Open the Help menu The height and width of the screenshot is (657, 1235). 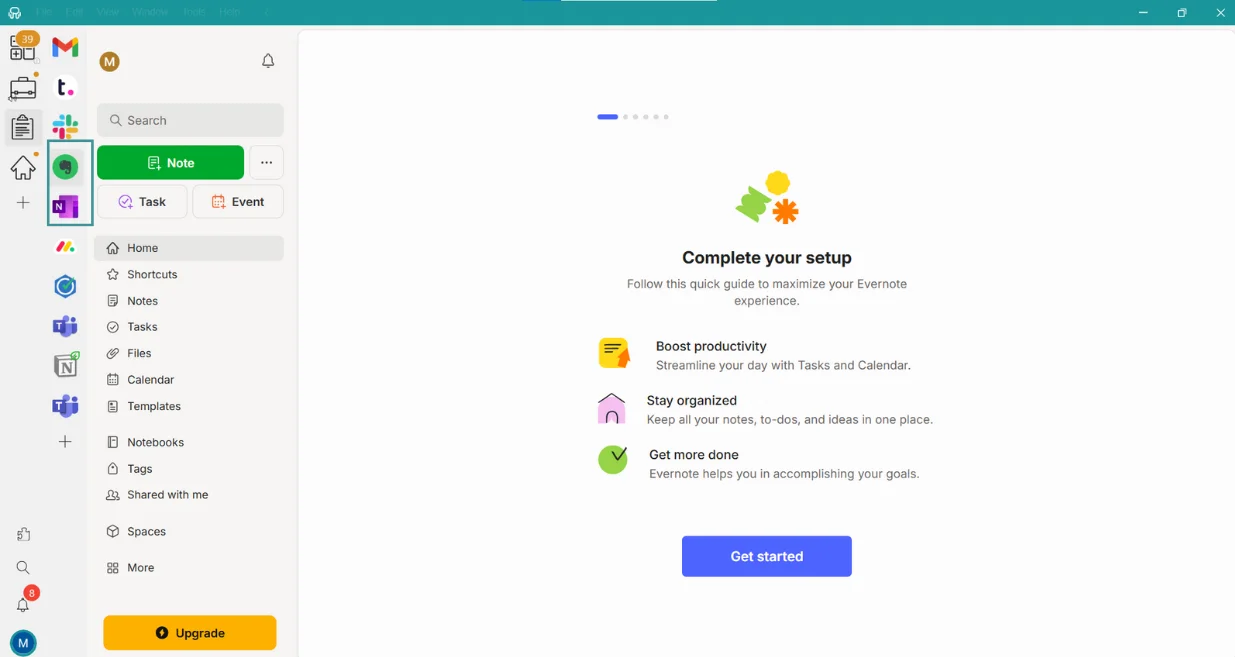pos(230,12)
